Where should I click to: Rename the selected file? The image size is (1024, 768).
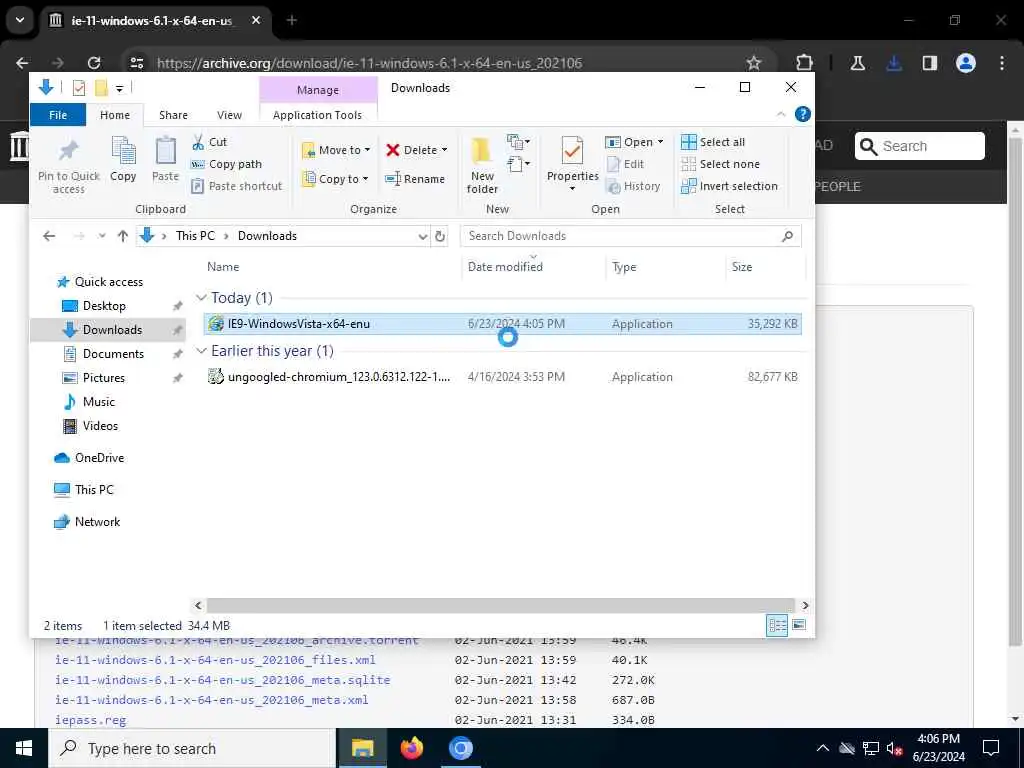click(415, 179)
